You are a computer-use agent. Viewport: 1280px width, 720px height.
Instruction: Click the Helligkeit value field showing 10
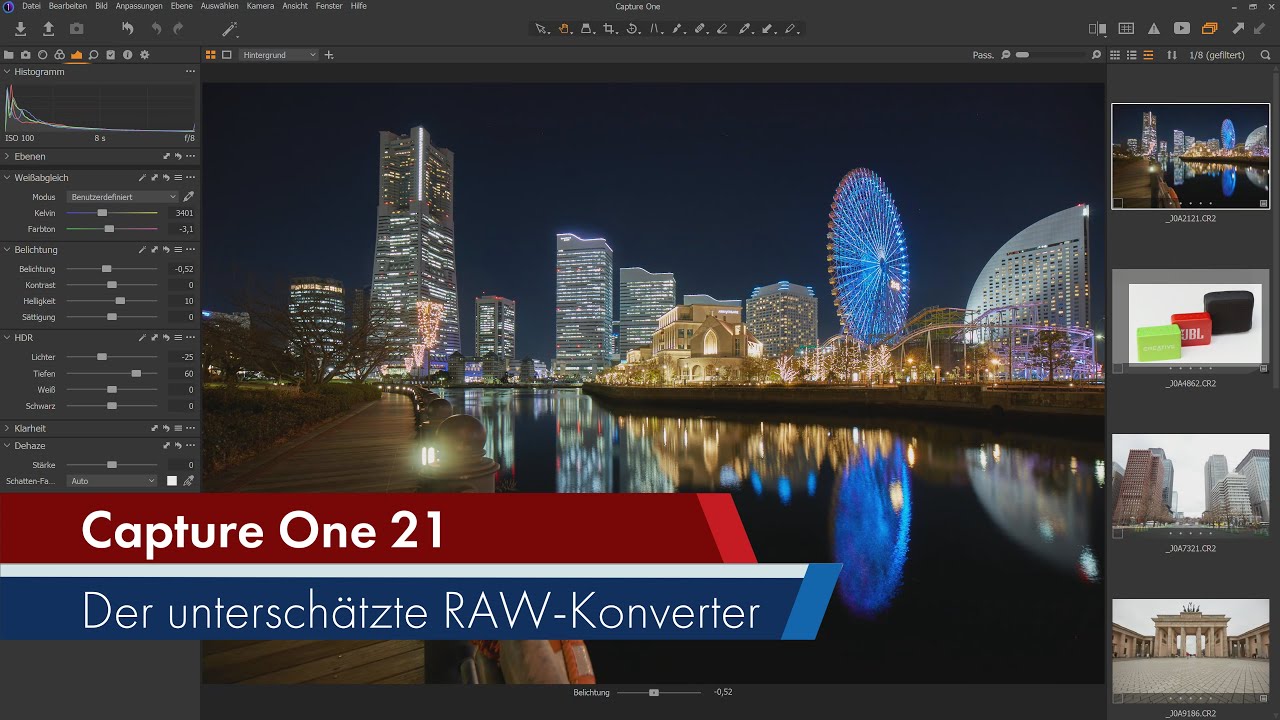[x=180, y=301]
